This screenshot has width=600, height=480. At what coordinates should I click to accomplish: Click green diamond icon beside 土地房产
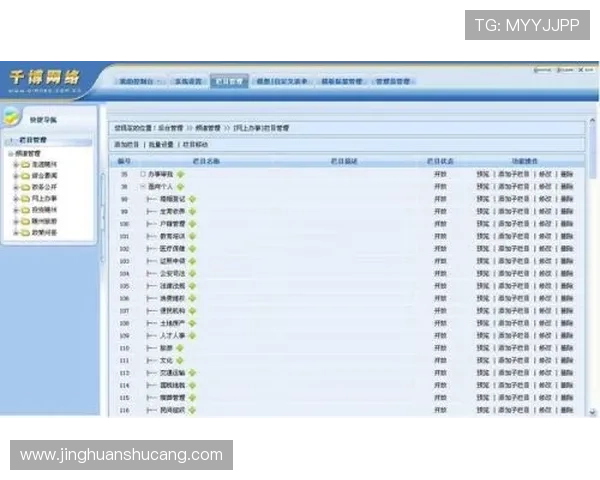[192, 323]
